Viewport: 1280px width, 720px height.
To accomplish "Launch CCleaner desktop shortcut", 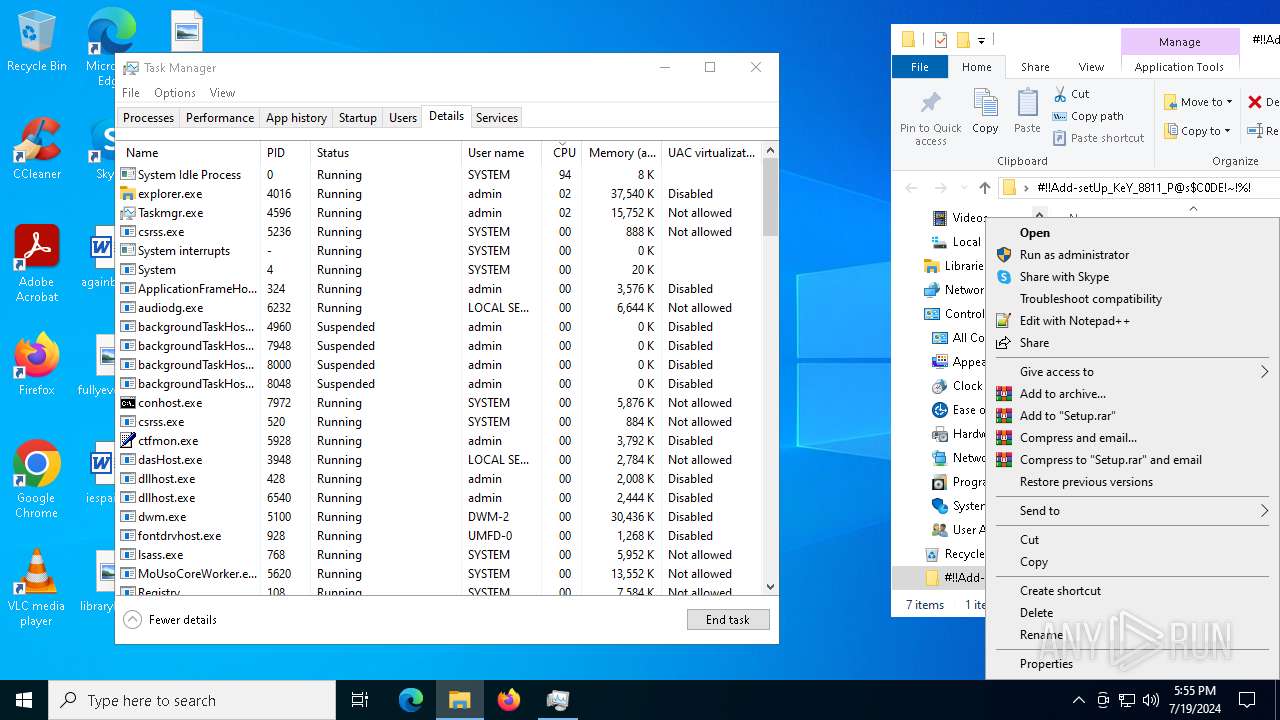I will click(x=36, y=148).
